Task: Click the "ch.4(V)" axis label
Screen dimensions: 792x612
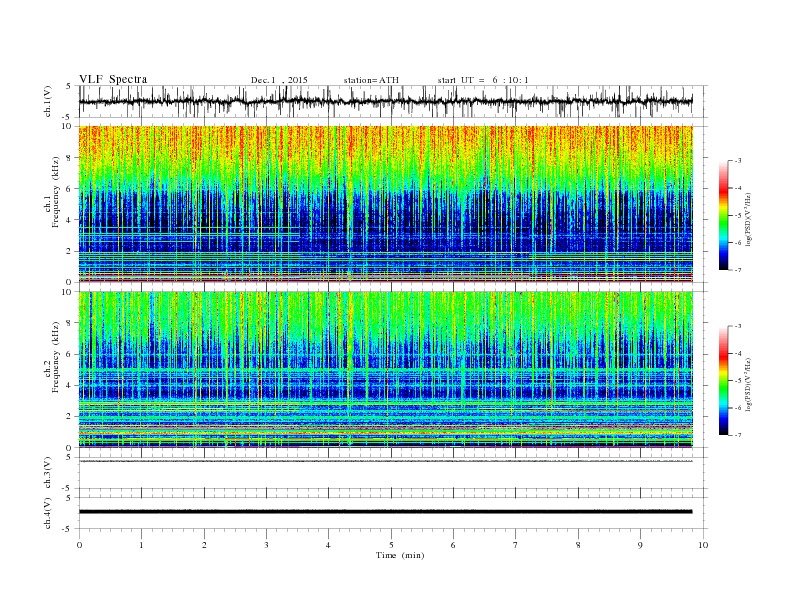Action: point(48,513)
